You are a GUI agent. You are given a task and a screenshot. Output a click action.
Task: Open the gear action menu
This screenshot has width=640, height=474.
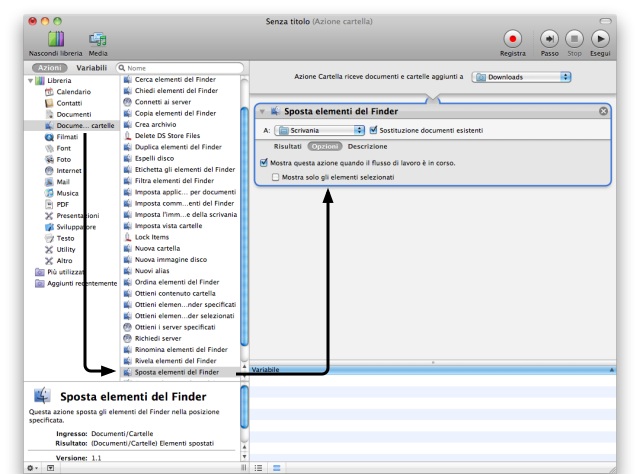(32, 468)
